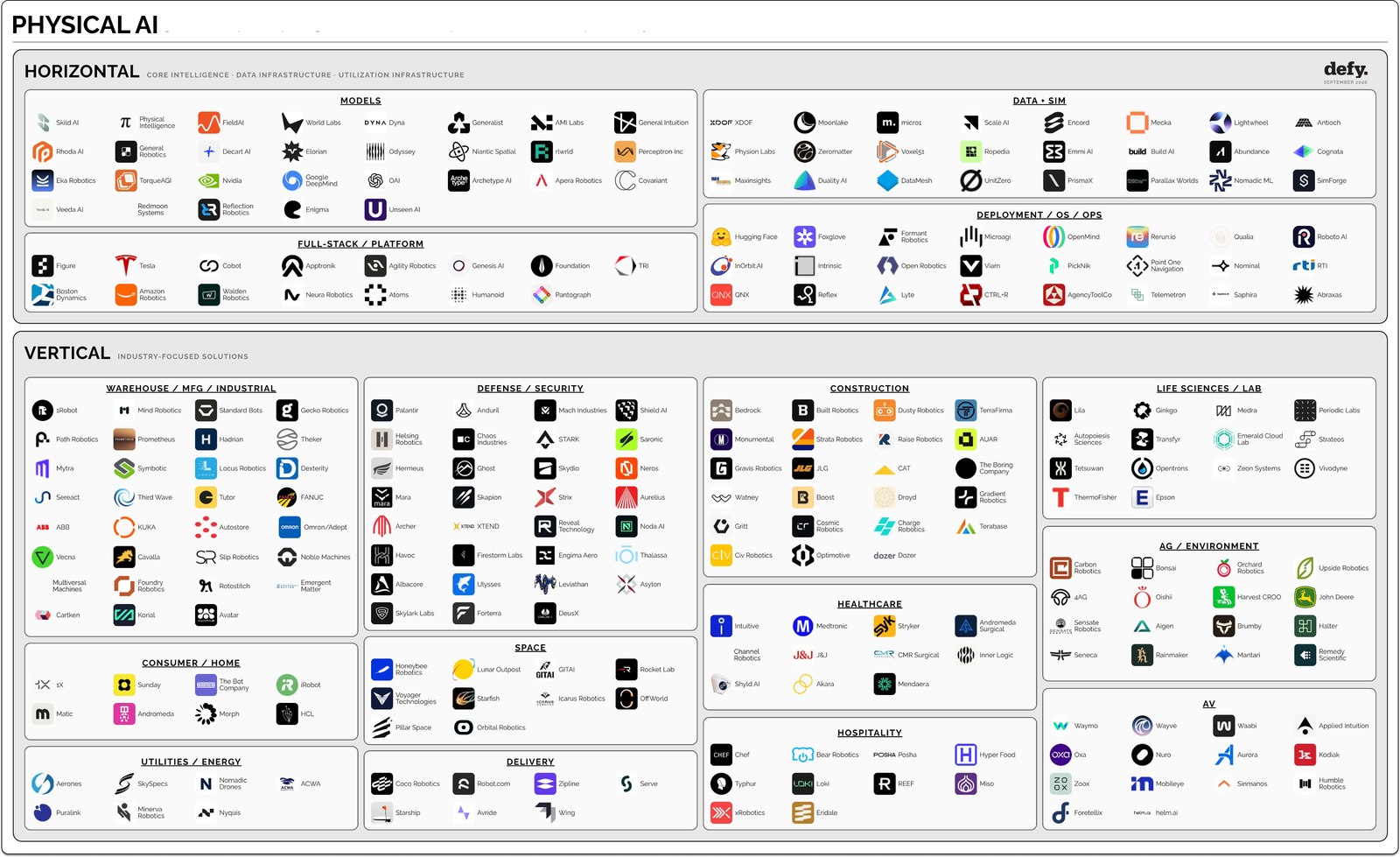This screenshot has width=1400, height=857.
Task: Select the "LIFE SCIENCES / LAB" heading
Action: (x=1209, y=389)
